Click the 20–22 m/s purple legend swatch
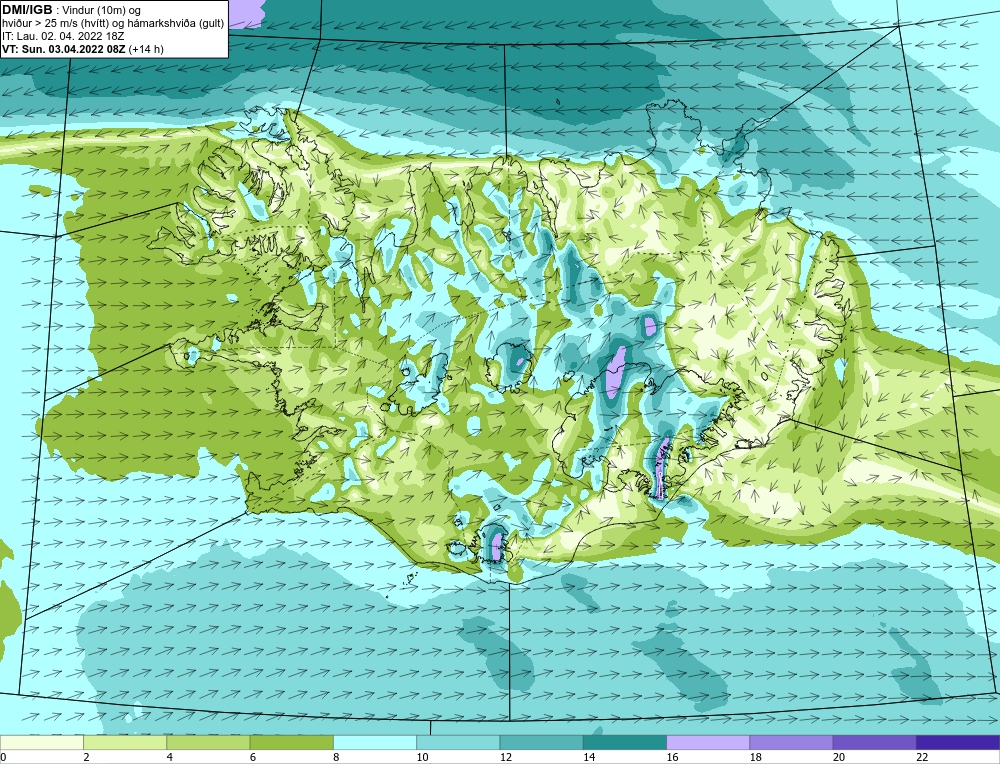This screenshot has width=1000, height=764. [874, 743]
